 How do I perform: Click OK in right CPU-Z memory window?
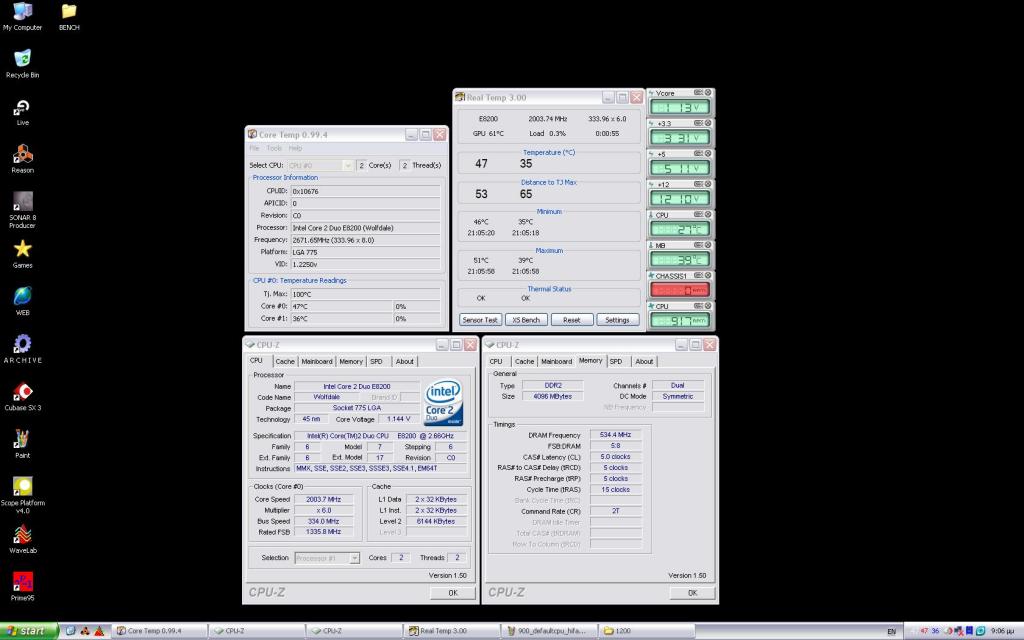pos(693,593)
